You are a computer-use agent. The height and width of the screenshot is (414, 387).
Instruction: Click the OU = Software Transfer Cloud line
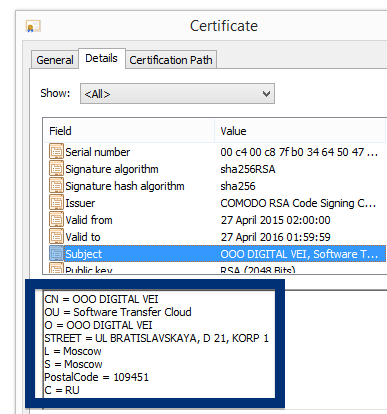(x=118, y=312)
